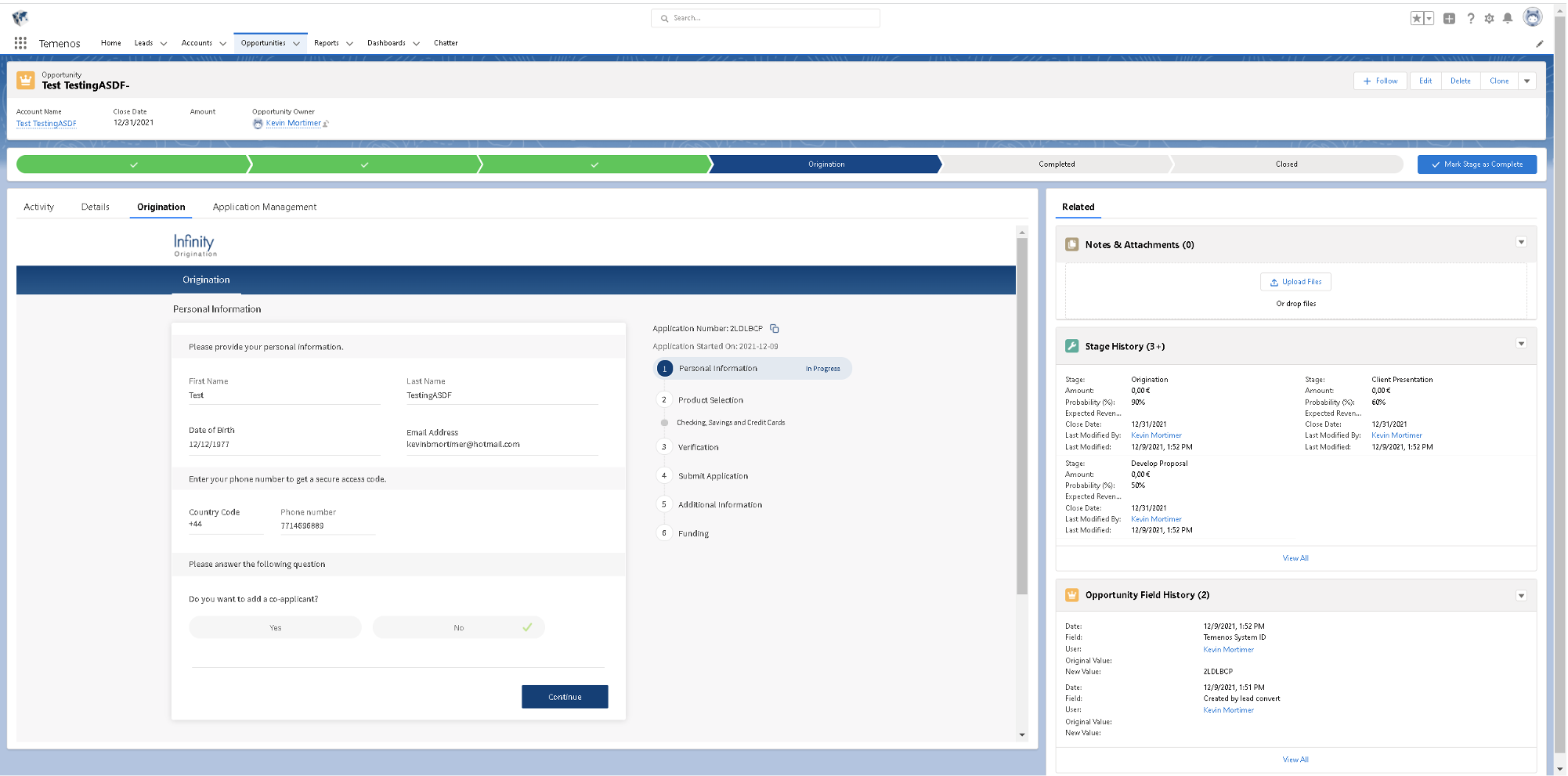Click the notifications bell icon
The image size is (1568, 776).
[1507, 18]
